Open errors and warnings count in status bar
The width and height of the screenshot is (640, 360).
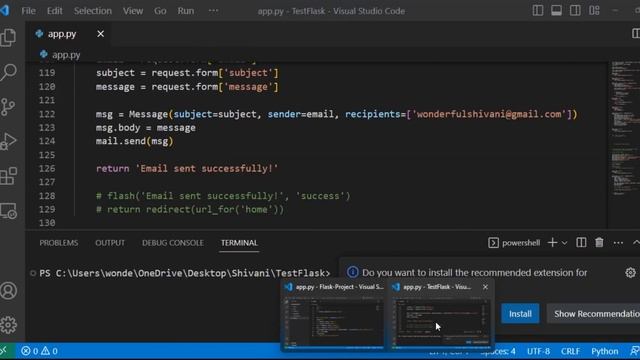point(39,351)
